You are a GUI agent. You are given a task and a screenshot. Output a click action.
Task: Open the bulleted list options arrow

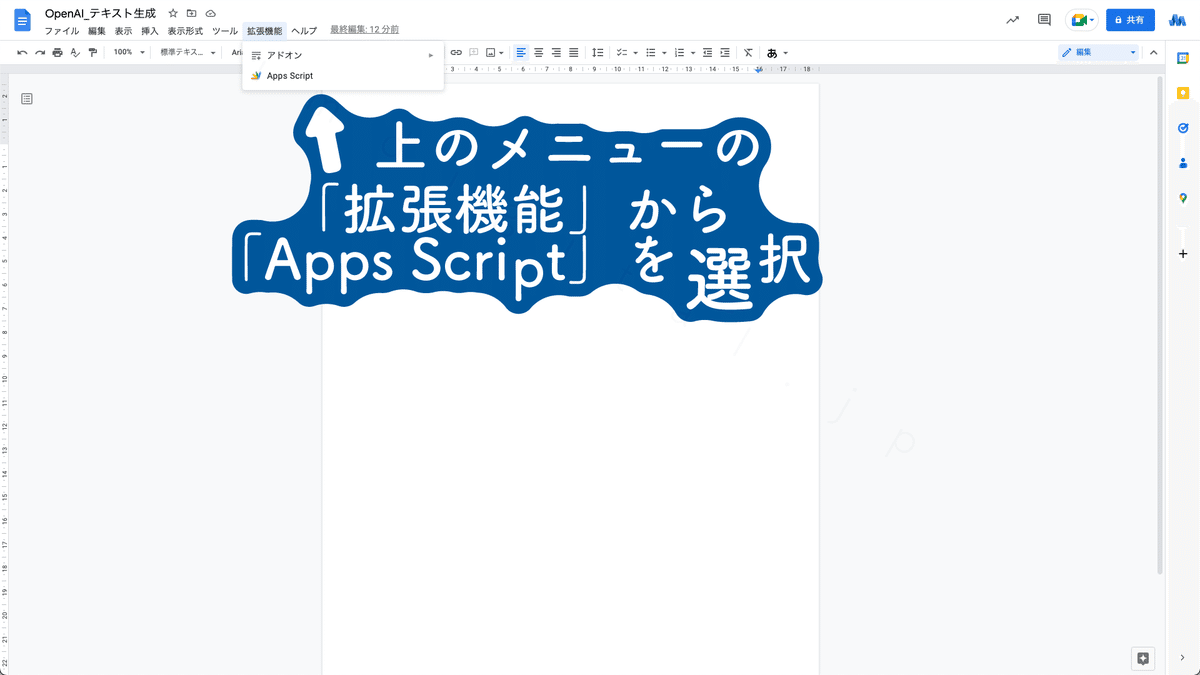[664, 52]
